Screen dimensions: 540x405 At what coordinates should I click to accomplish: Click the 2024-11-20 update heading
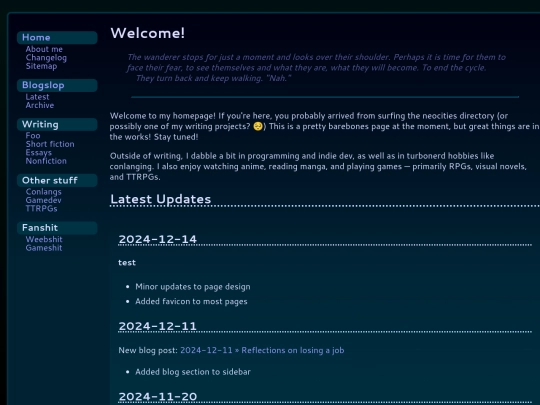[158, 396]
